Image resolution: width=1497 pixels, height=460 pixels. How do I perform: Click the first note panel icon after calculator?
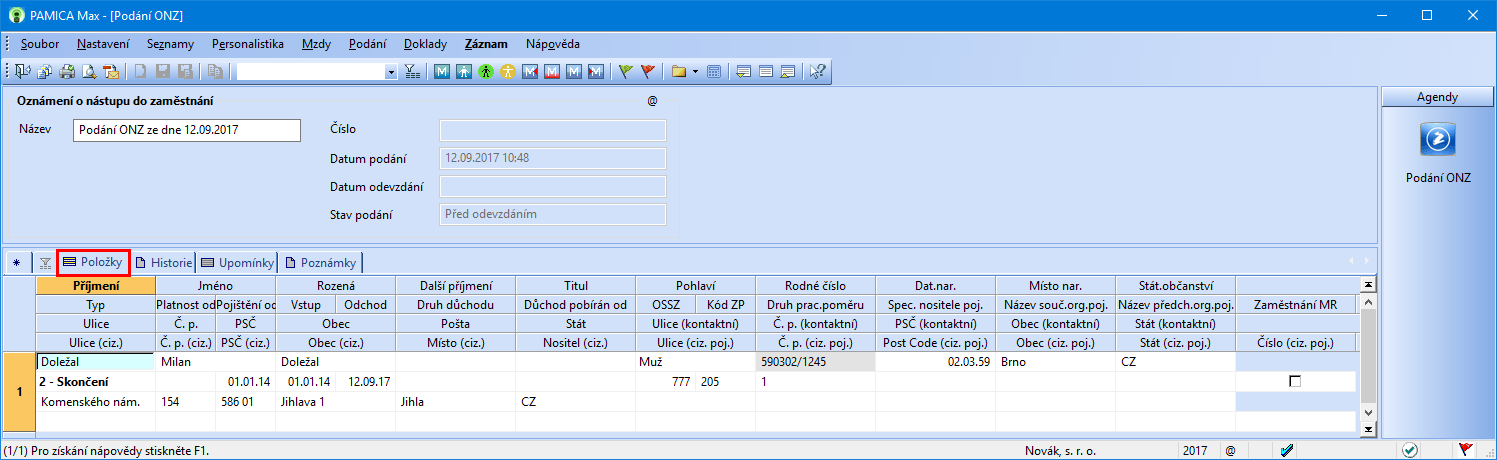744,71
